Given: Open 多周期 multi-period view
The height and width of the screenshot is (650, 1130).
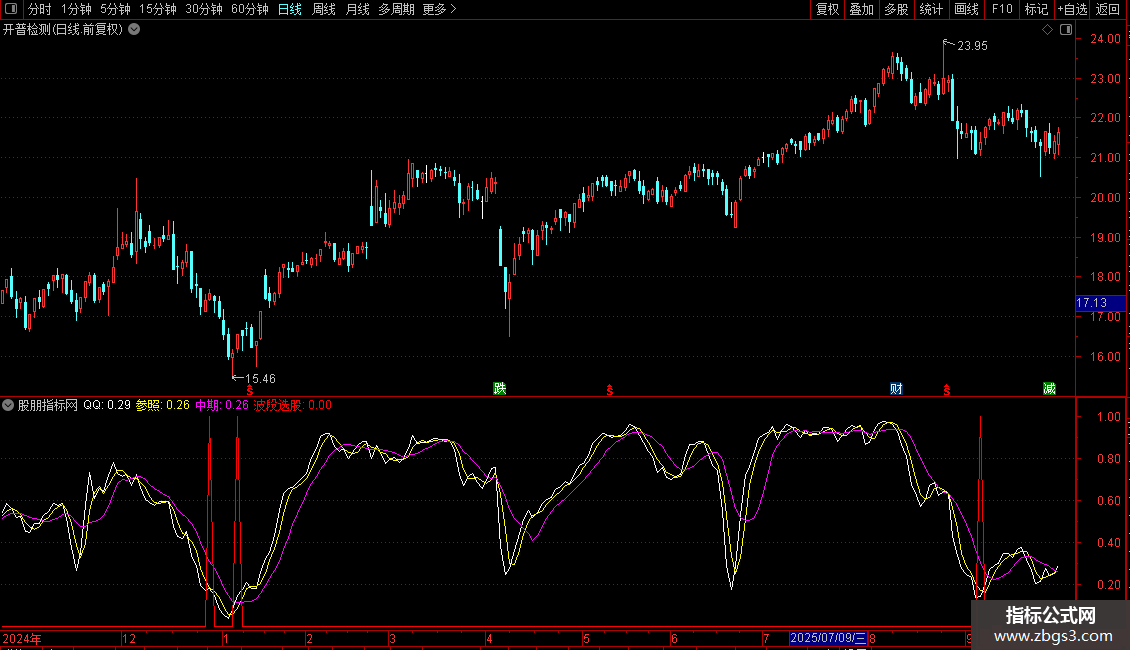Looking at the screenshot, I should (396, 9).
